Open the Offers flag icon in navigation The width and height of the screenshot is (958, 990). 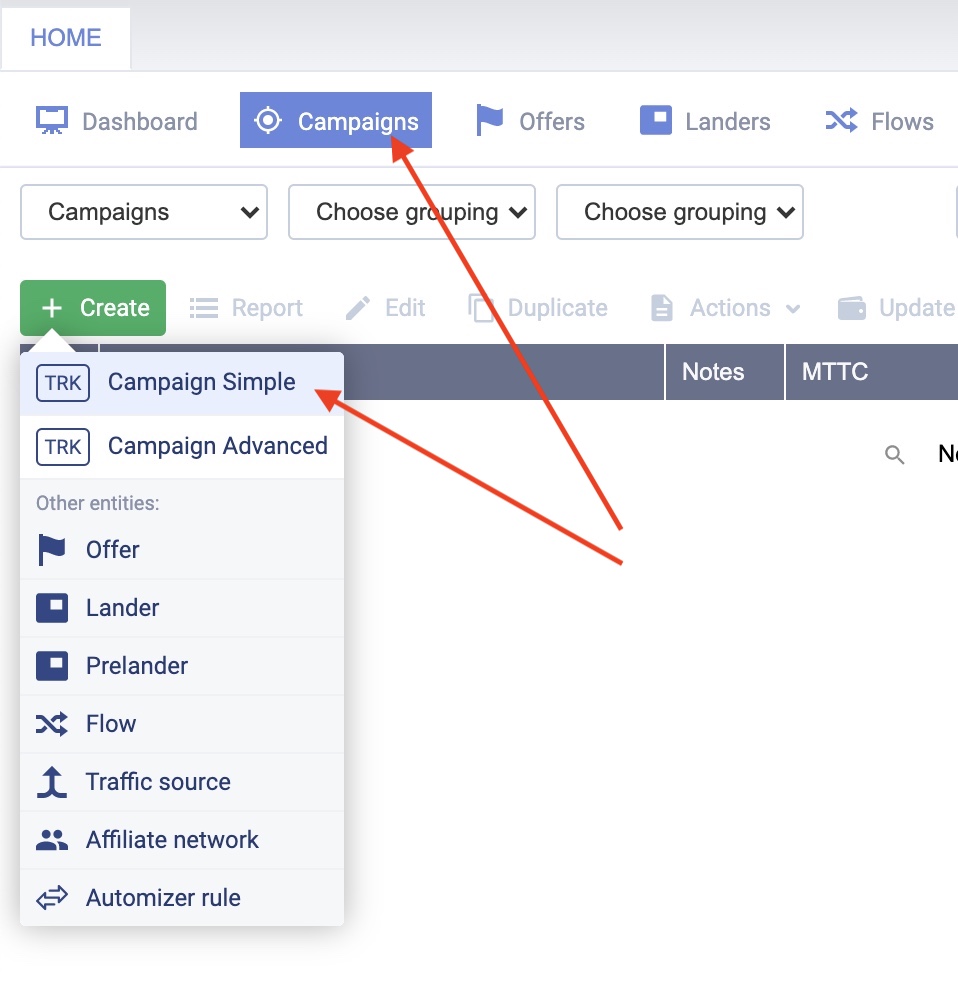coord(489,121)
